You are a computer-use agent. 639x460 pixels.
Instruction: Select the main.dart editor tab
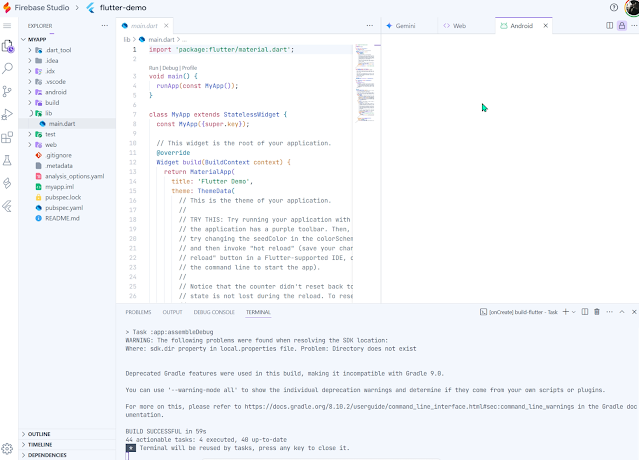tap(144, 26)
